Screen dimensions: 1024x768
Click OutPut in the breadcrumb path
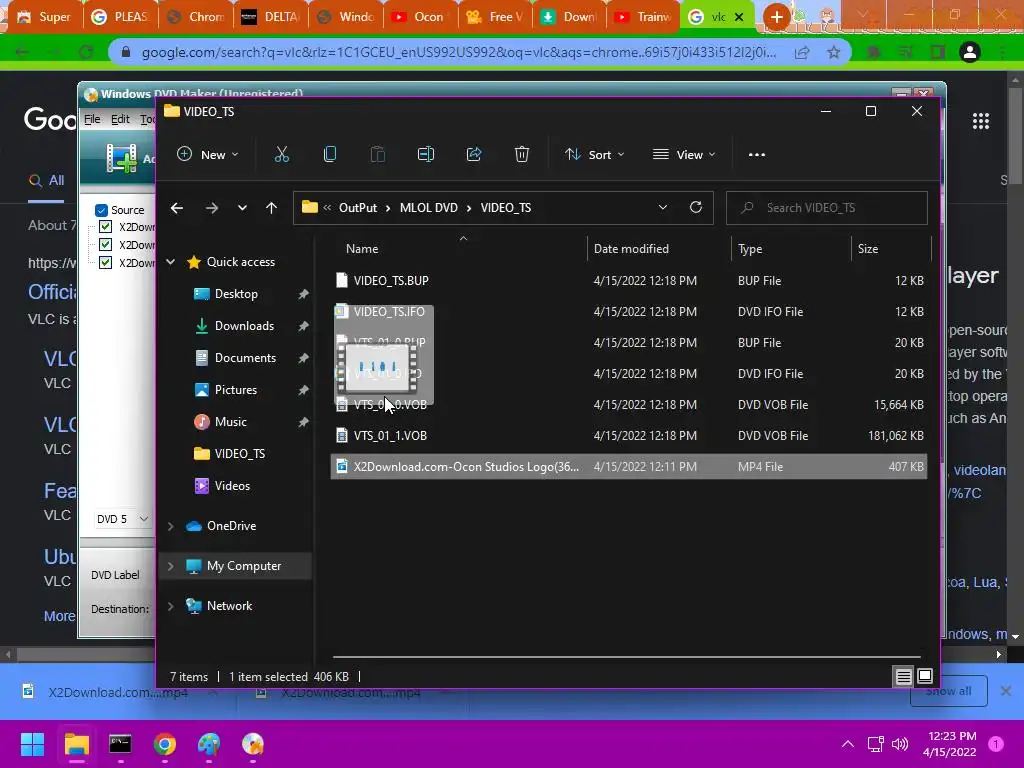coord(357,208)
